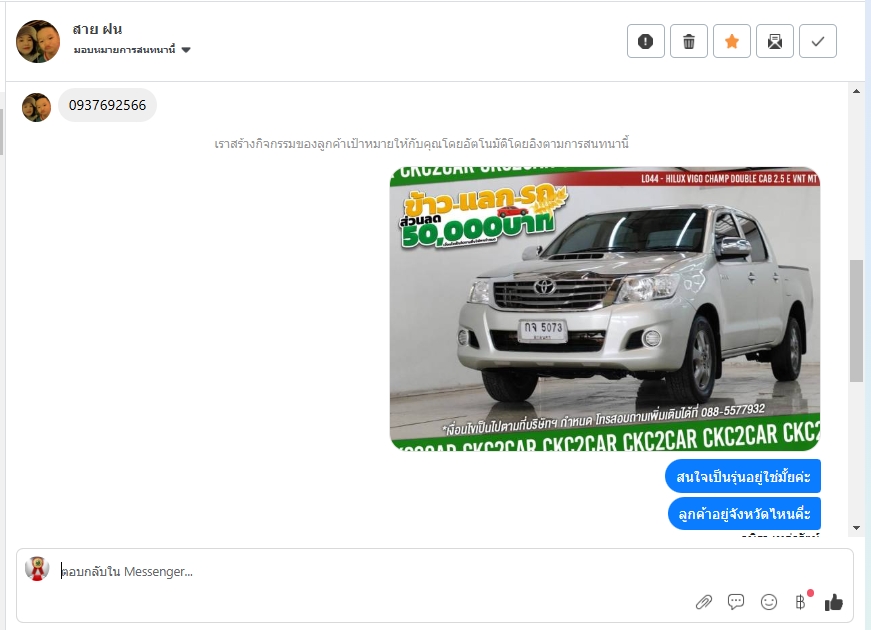871x630 pixels.
Task: Mark conversation unread with envelope icon
Action: [x=775, y=41]
